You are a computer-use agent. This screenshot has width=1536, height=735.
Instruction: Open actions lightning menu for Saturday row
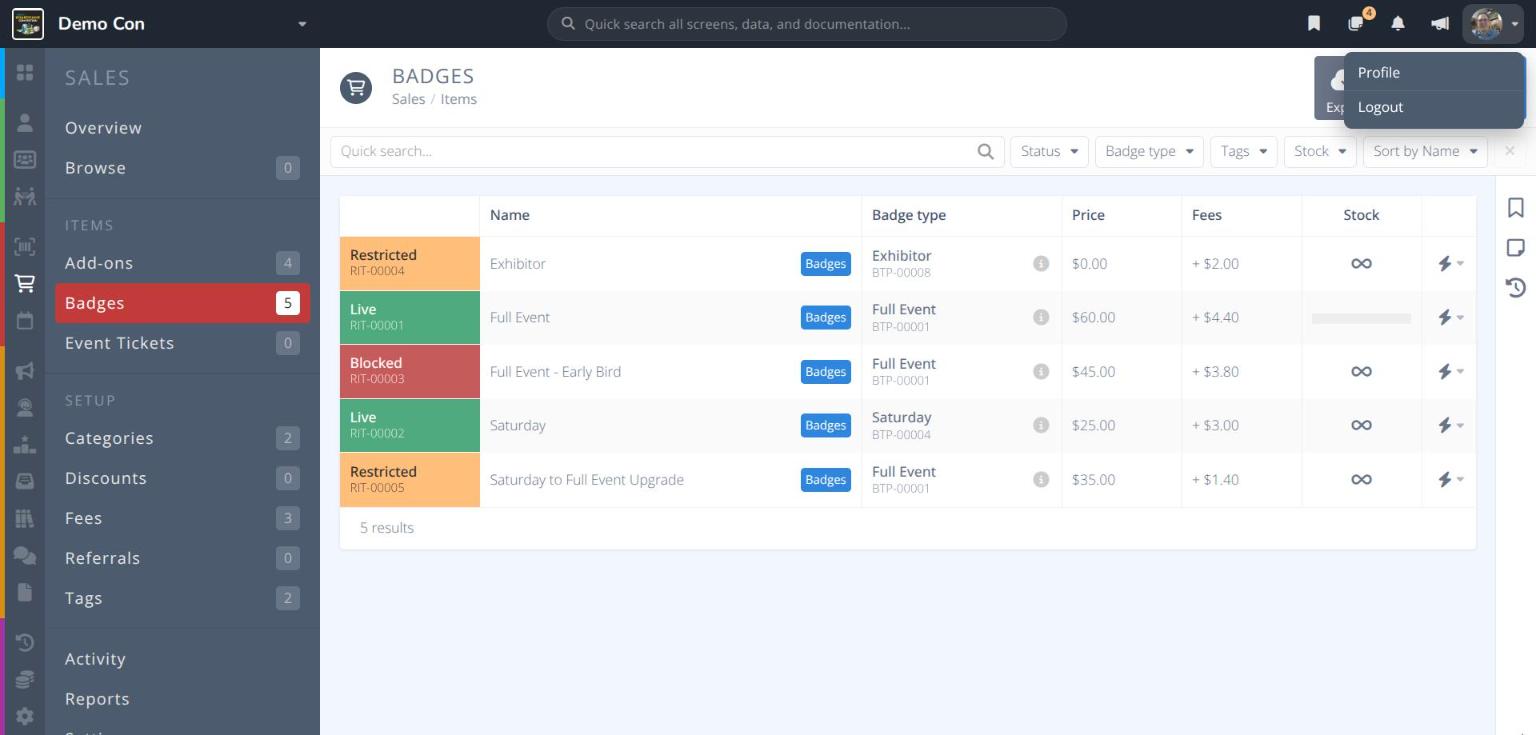tap(1449, 425)
